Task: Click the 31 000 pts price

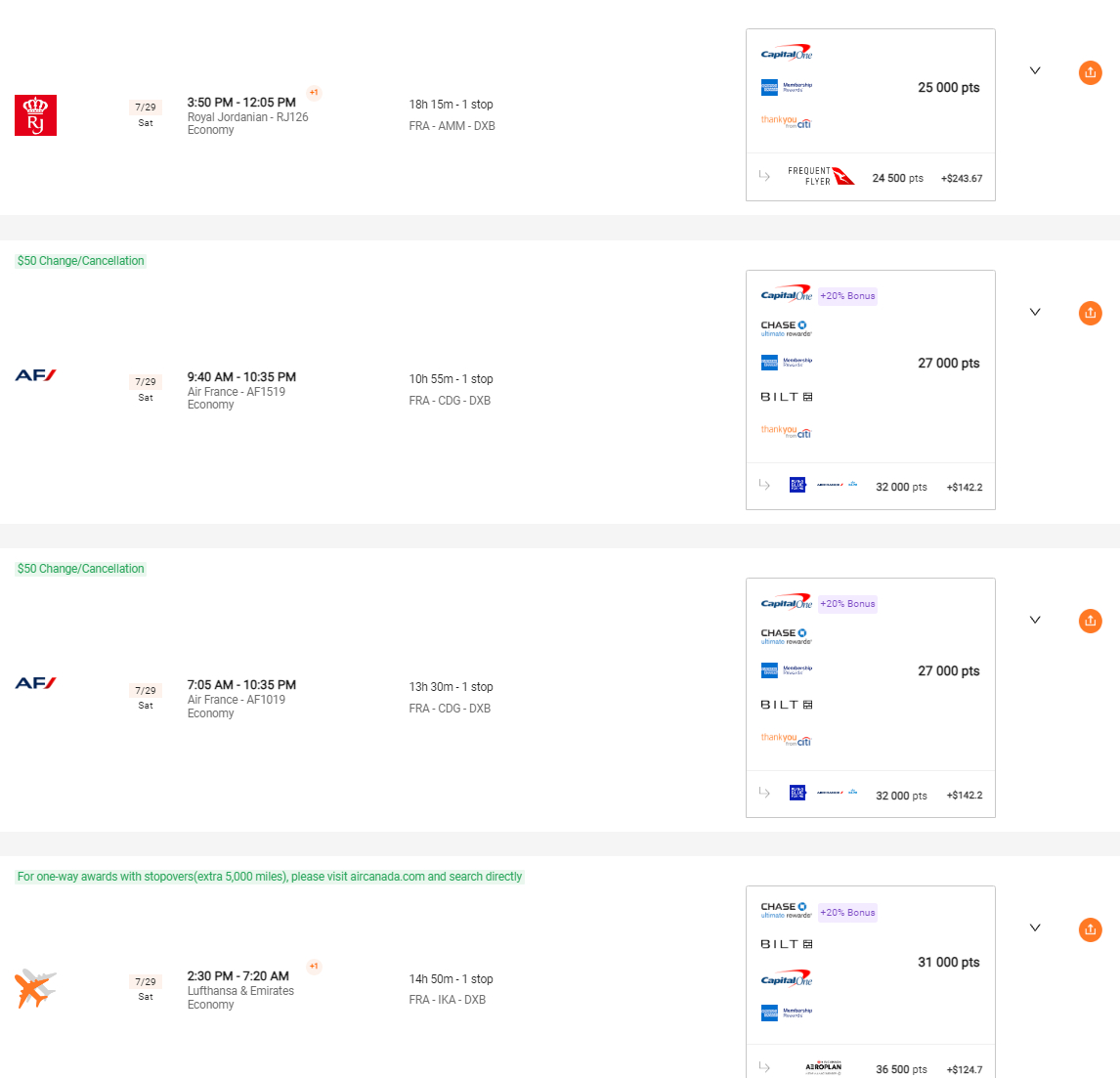Action: 949,963
